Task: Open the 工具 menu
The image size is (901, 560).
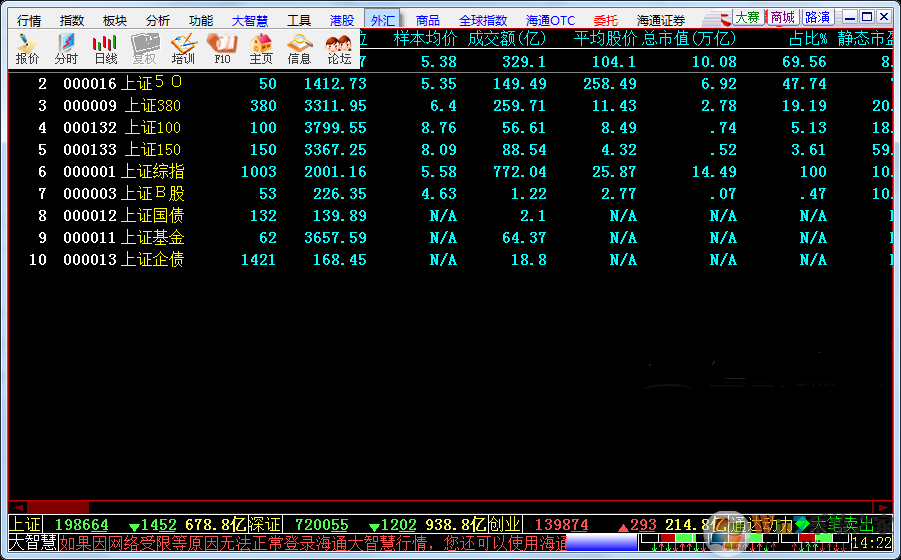Action: click(299, 21)
